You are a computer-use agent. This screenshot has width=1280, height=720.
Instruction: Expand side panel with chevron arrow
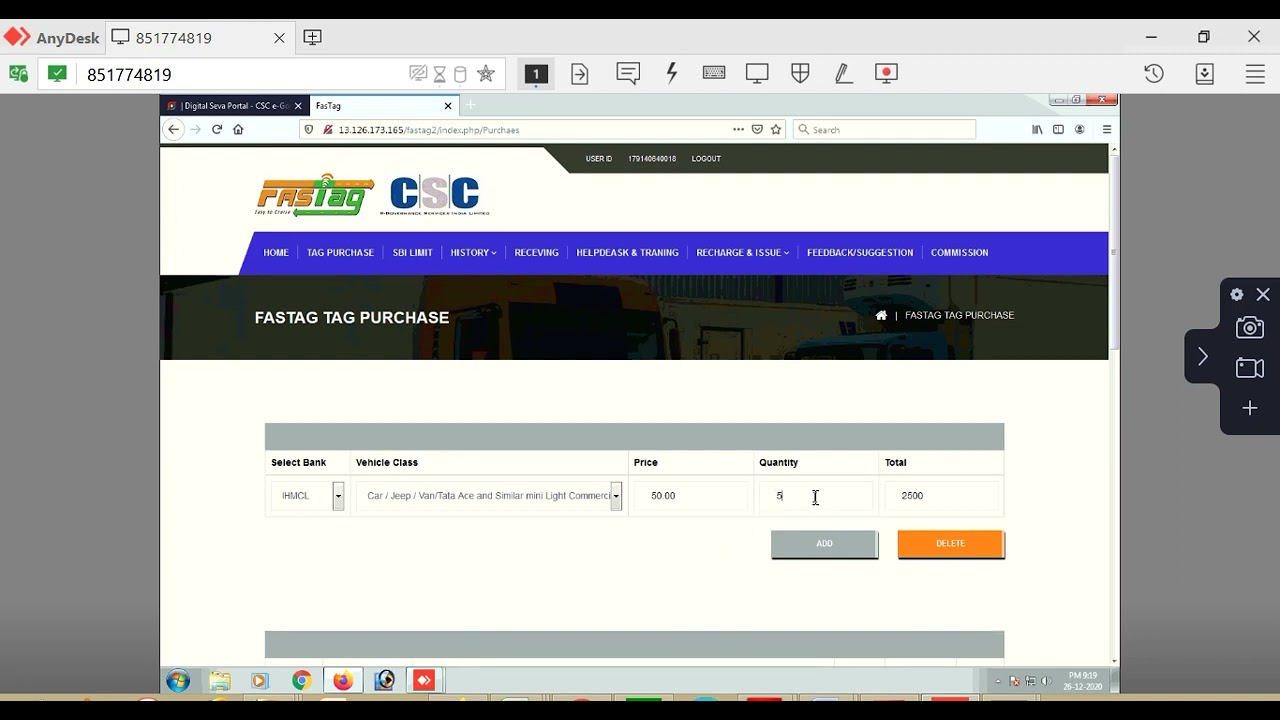[x=1203, y=357]
